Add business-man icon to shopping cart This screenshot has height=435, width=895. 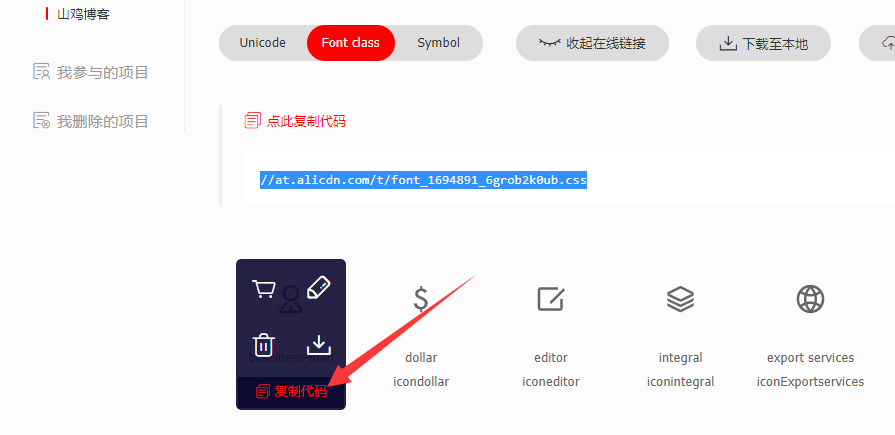pos(264,289)
